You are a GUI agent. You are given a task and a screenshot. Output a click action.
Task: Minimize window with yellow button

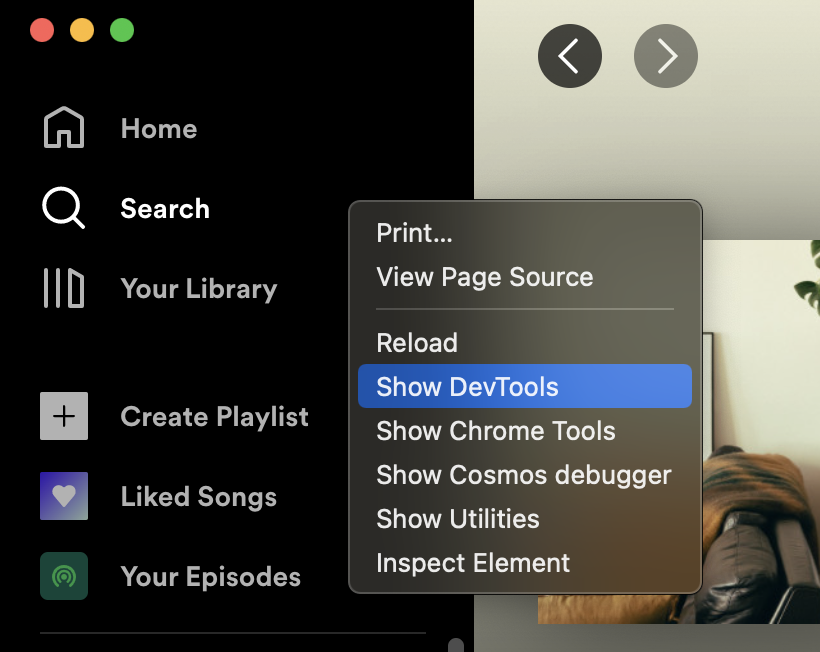82,30
